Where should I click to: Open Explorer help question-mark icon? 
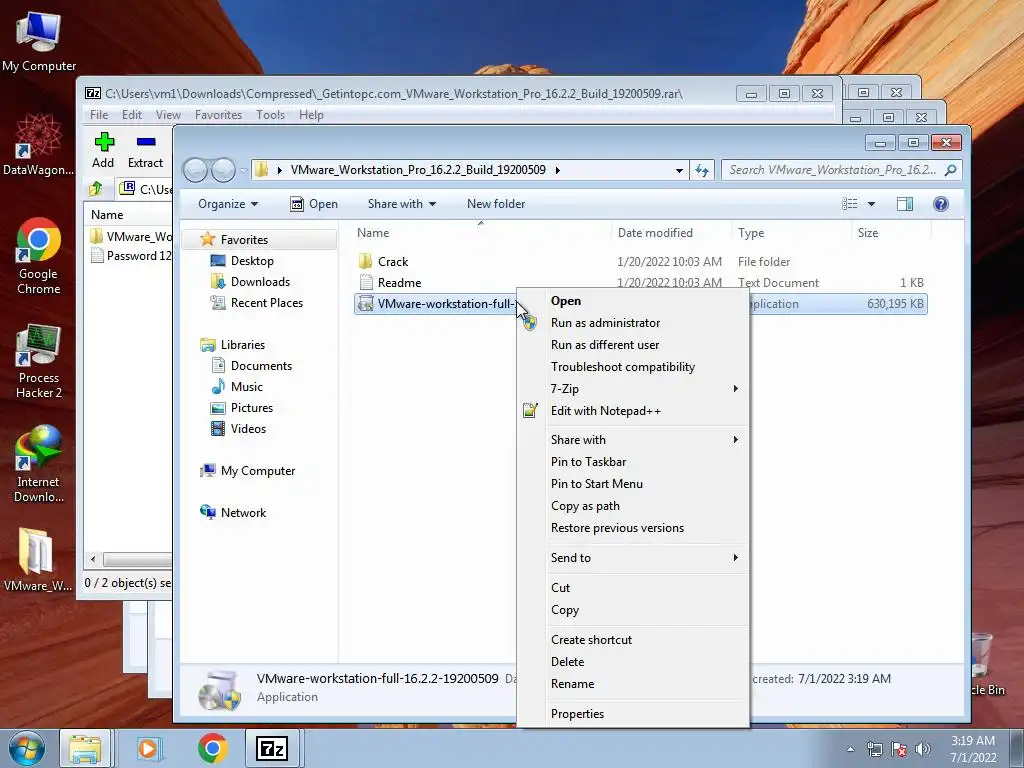click(x=940, y=204)
